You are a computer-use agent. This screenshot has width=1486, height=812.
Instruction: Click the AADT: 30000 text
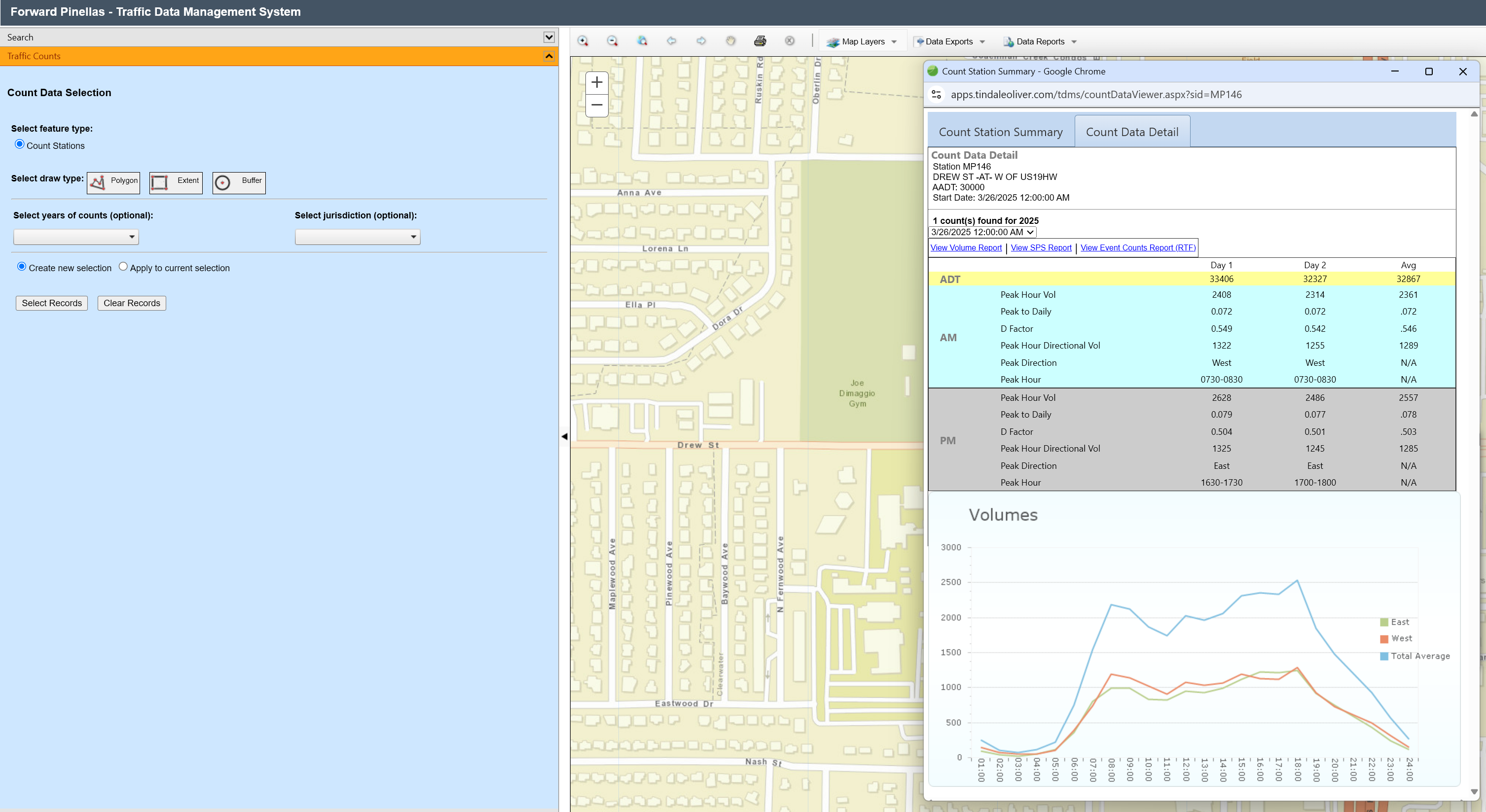[x=958, y=187]
